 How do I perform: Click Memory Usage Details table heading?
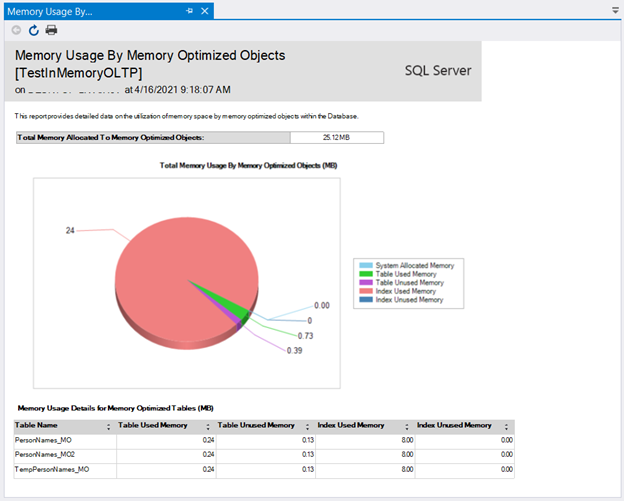[115, 408]
